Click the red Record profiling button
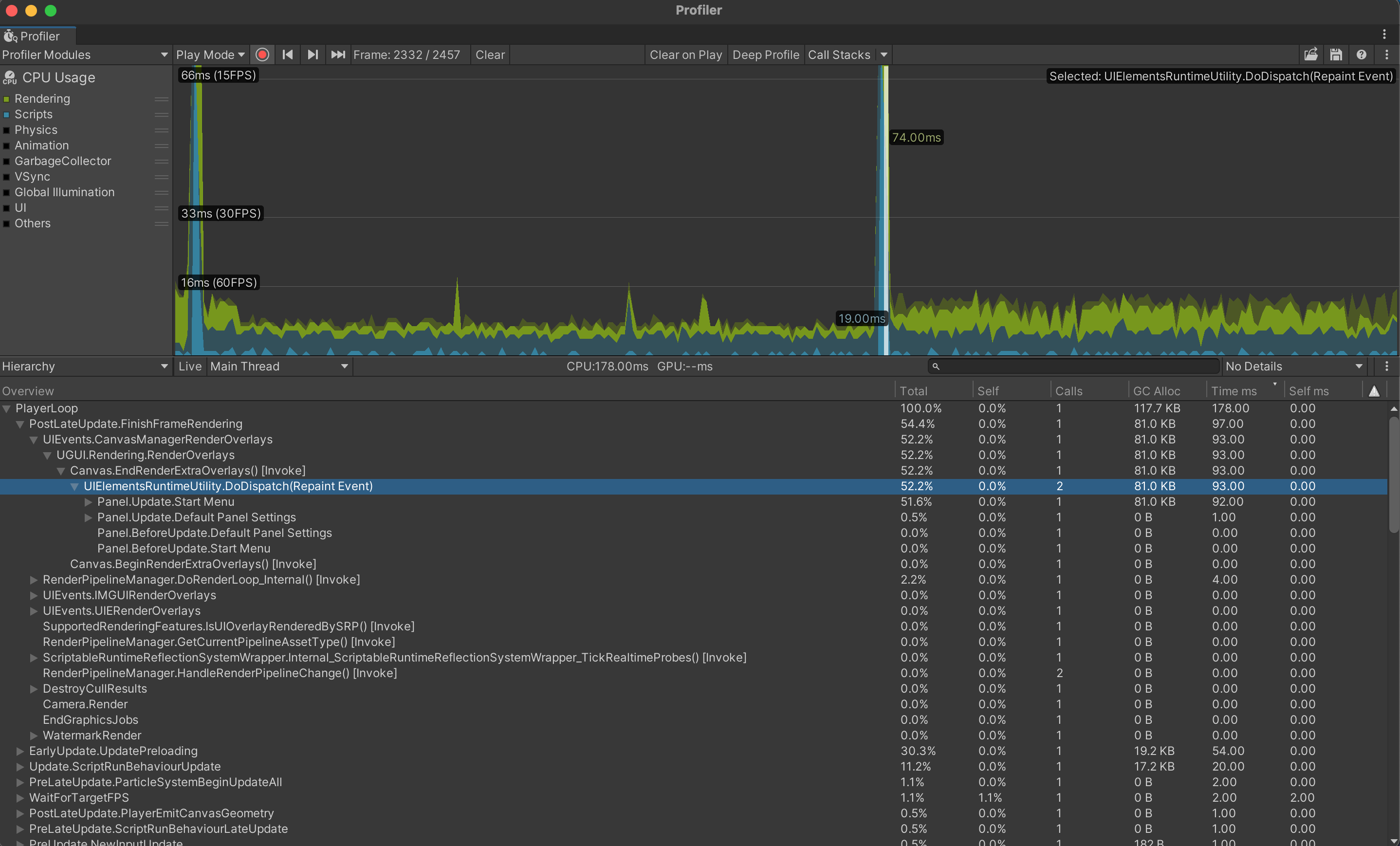1400x846 pixels. [262, 55]
